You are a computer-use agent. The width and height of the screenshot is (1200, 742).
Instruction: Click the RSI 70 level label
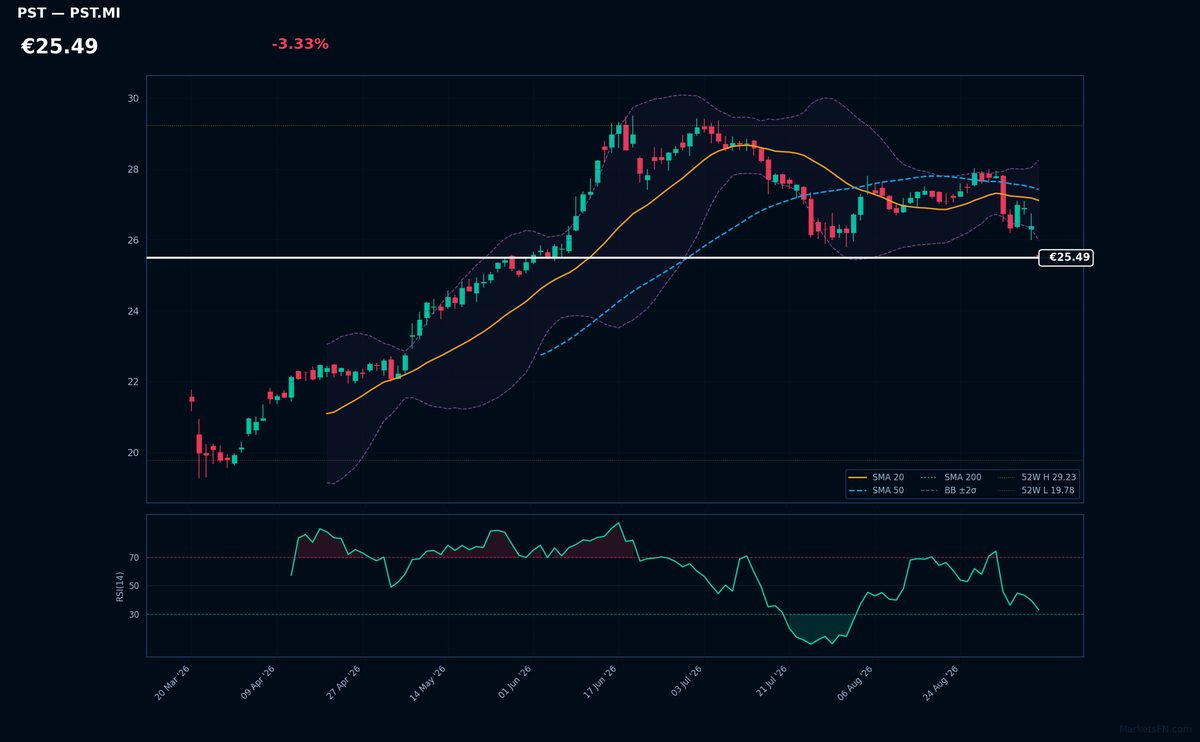pos(134,558)
